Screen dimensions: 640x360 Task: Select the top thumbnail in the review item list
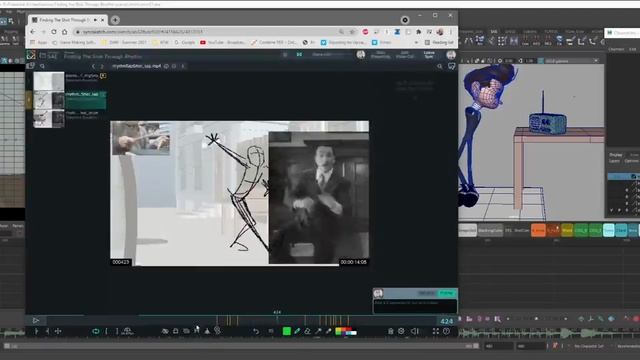click(x=49, y=81)
